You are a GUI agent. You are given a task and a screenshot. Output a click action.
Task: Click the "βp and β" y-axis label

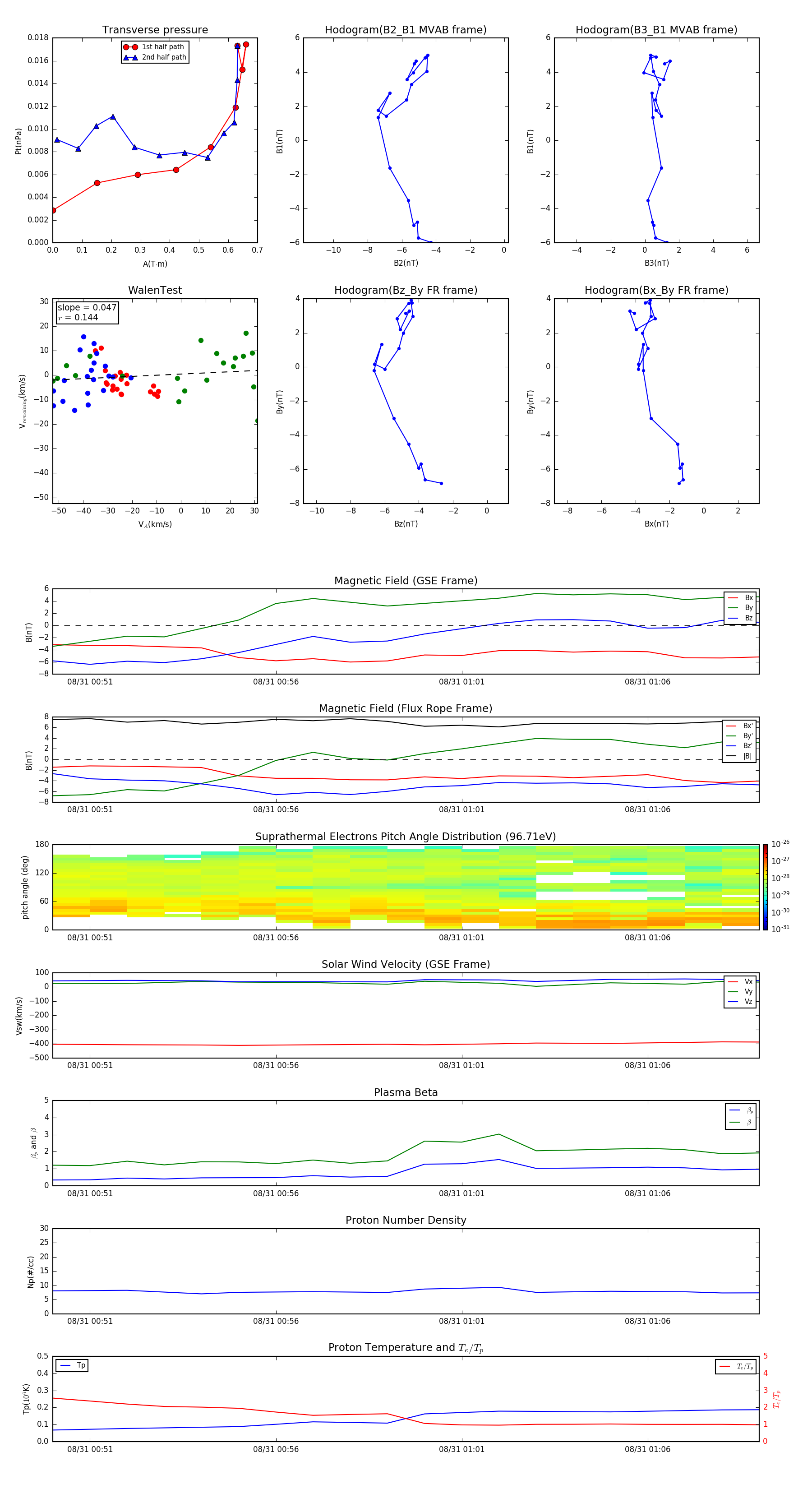coord(33,1143)
